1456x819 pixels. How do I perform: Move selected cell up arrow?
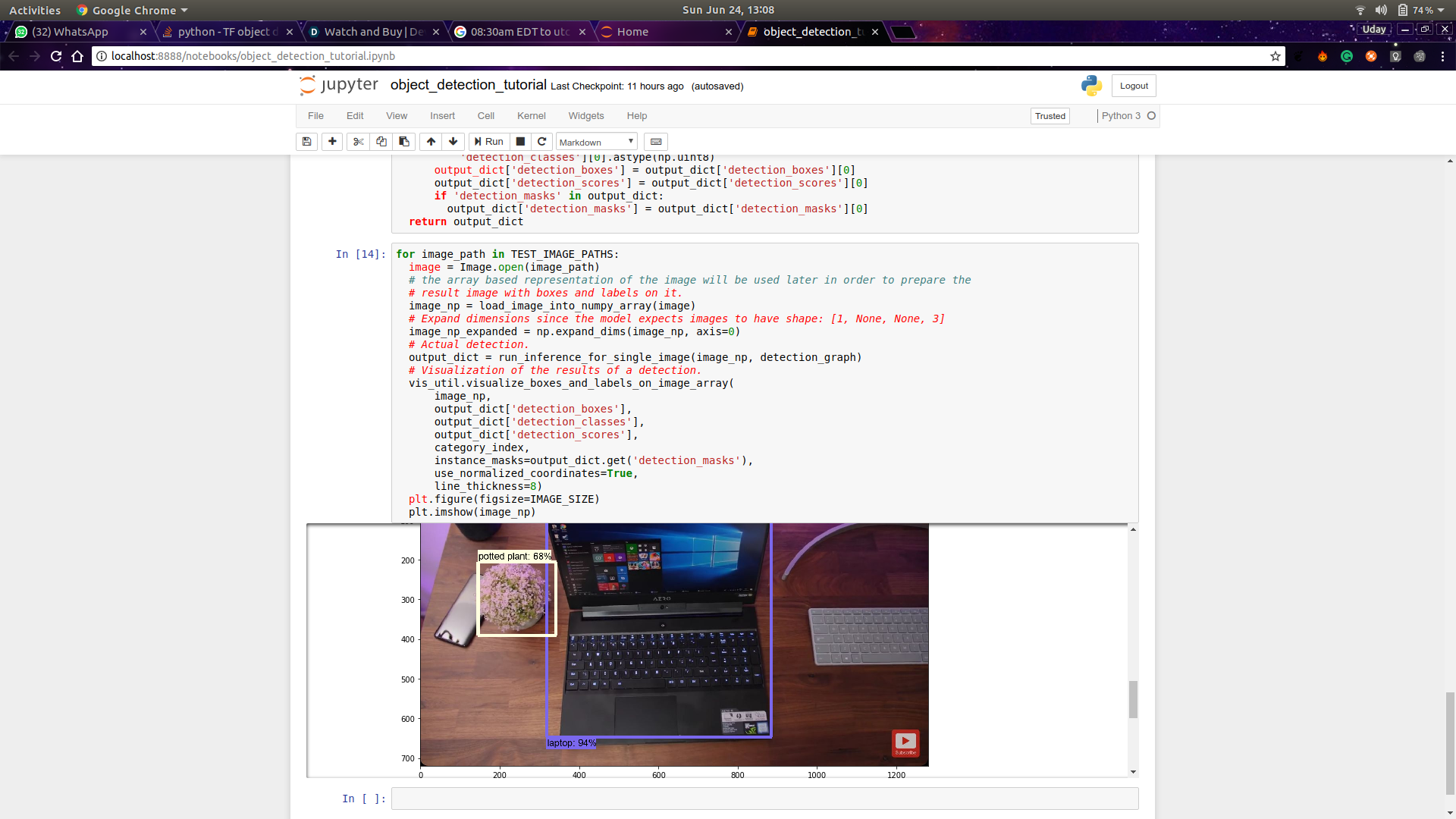431,142
